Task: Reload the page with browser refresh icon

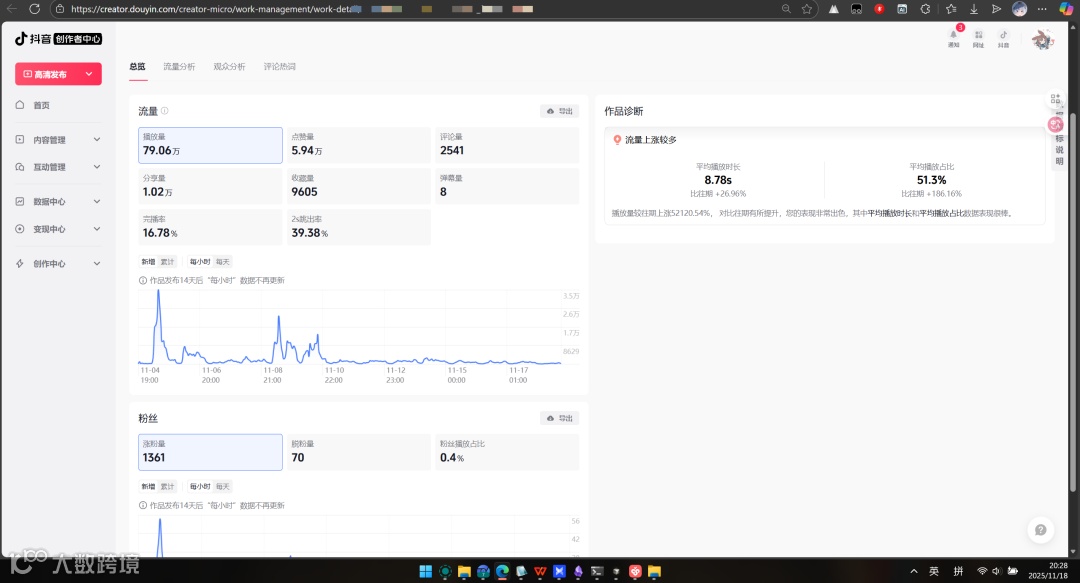Action: 34,9
